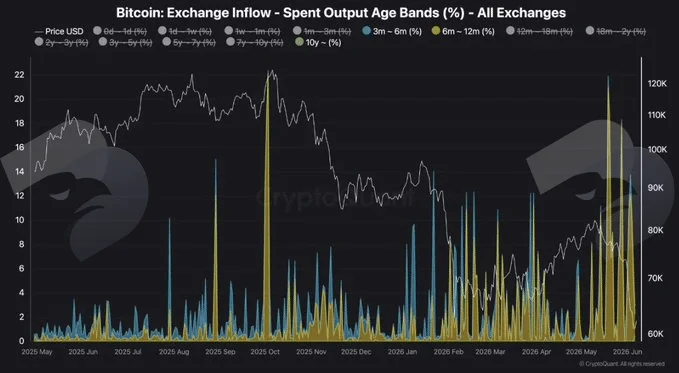Click the blue 3m ~ 6m (%) legend dot
The image size is (679, 373).
367,31
